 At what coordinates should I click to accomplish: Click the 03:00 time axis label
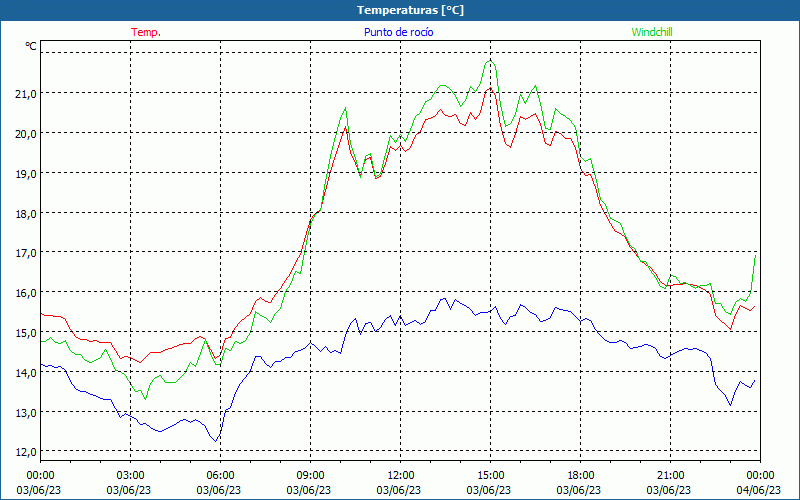[x=130, y=475]
